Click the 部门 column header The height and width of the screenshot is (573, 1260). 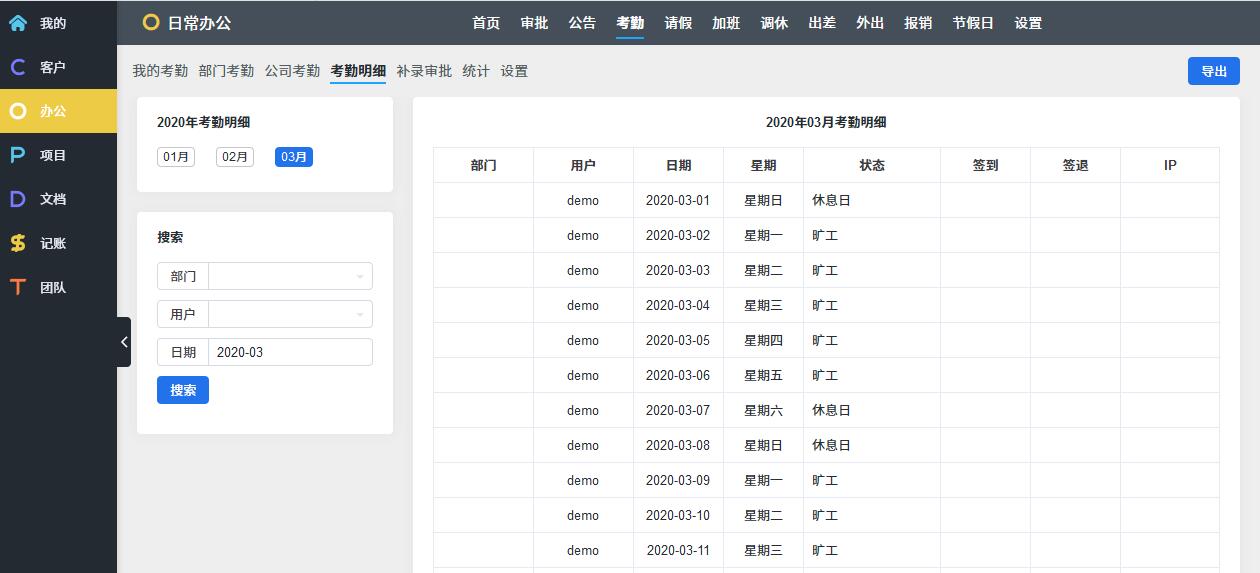[483, 165]
